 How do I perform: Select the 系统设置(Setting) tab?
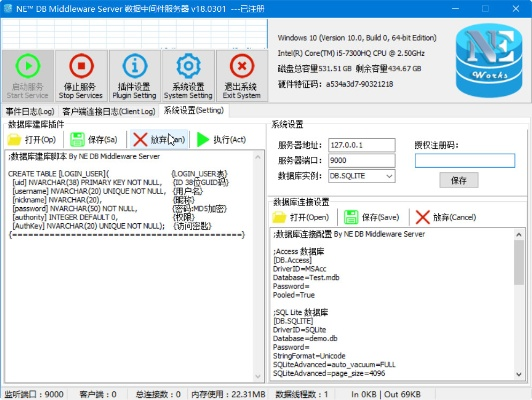(194, 111)
